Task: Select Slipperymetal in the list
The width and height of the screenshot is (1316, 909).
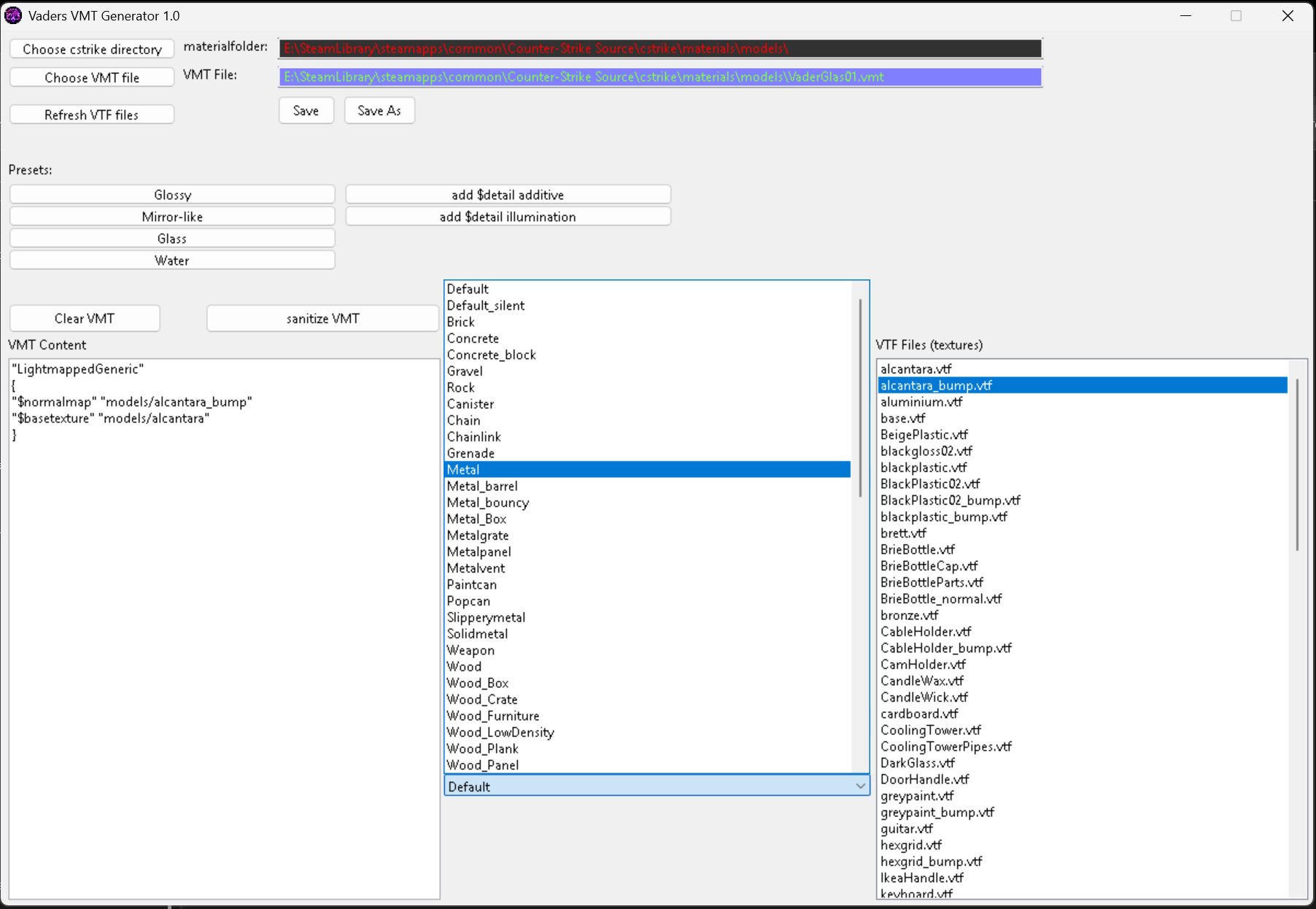Action: coord(647,617)
